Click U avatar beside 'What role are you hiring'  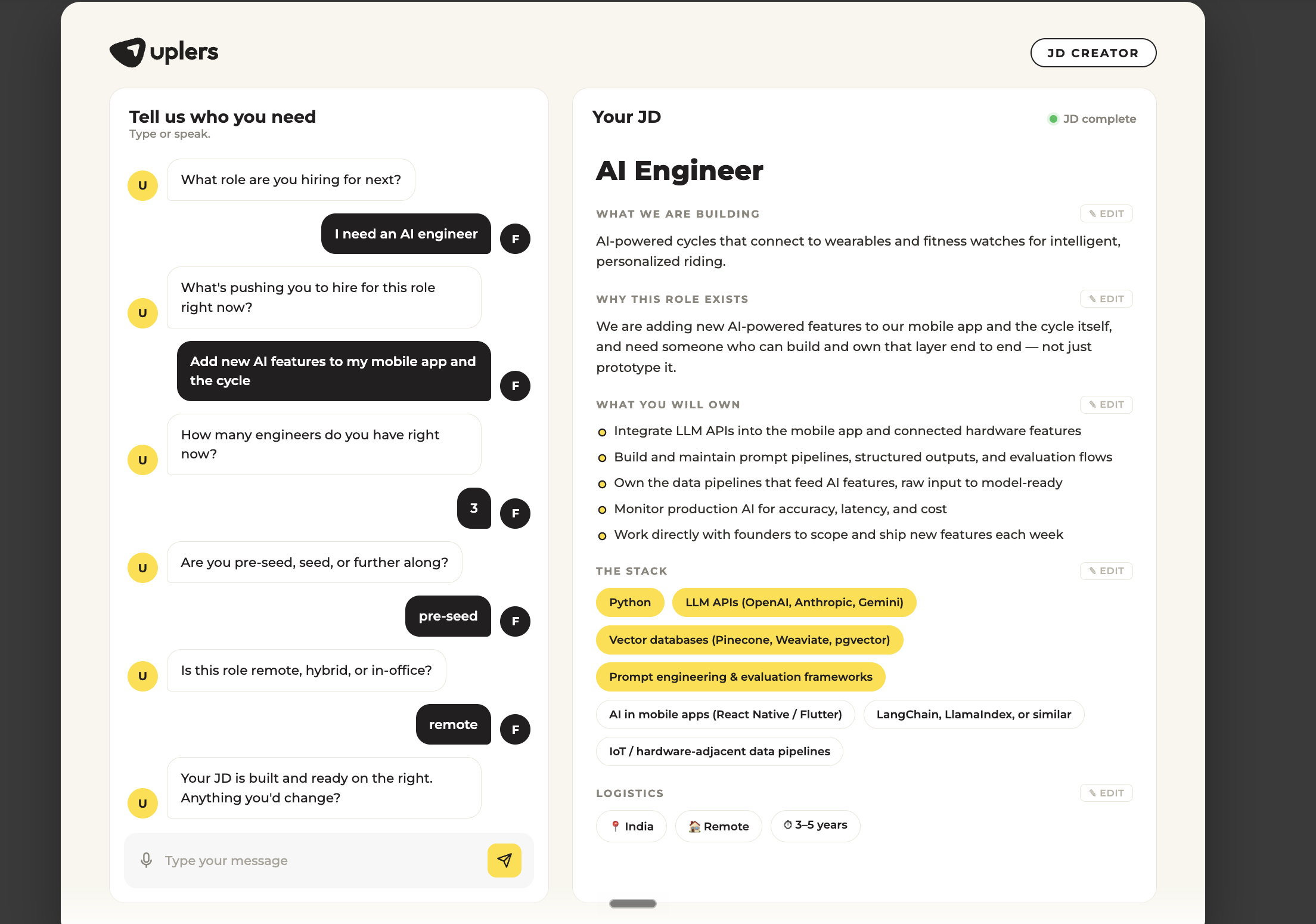142,185
